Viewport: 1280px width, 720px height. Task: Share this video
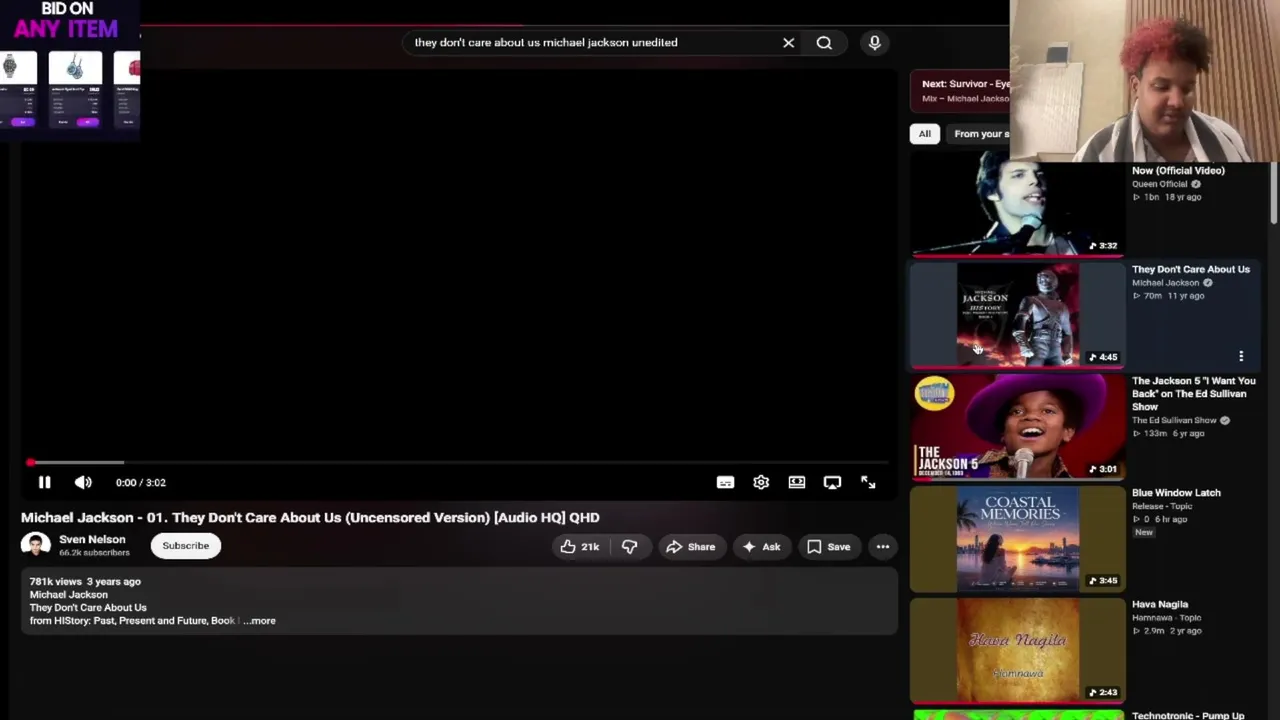pos(691,547)
